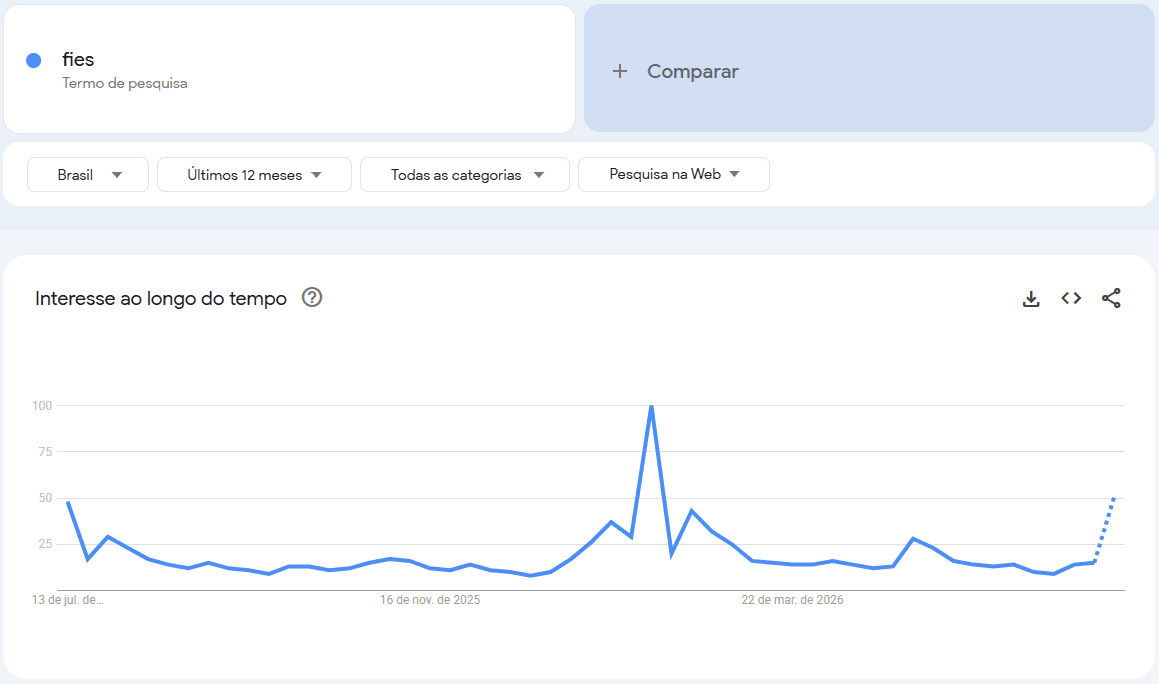
Task: Click the peak point at 100 on the chart
Action: 651,406
